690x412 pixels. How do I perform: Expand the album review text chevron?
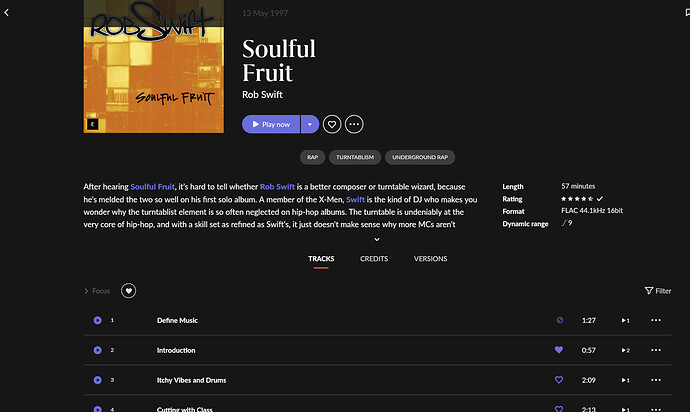[x=377, y=239]
